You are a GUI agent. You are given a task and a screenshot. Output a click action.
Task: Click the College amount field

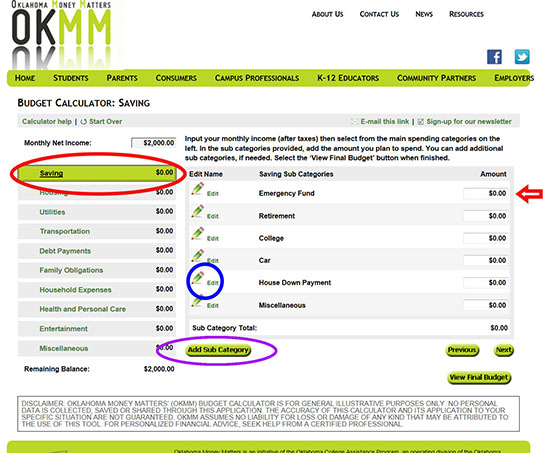[485, 238]
